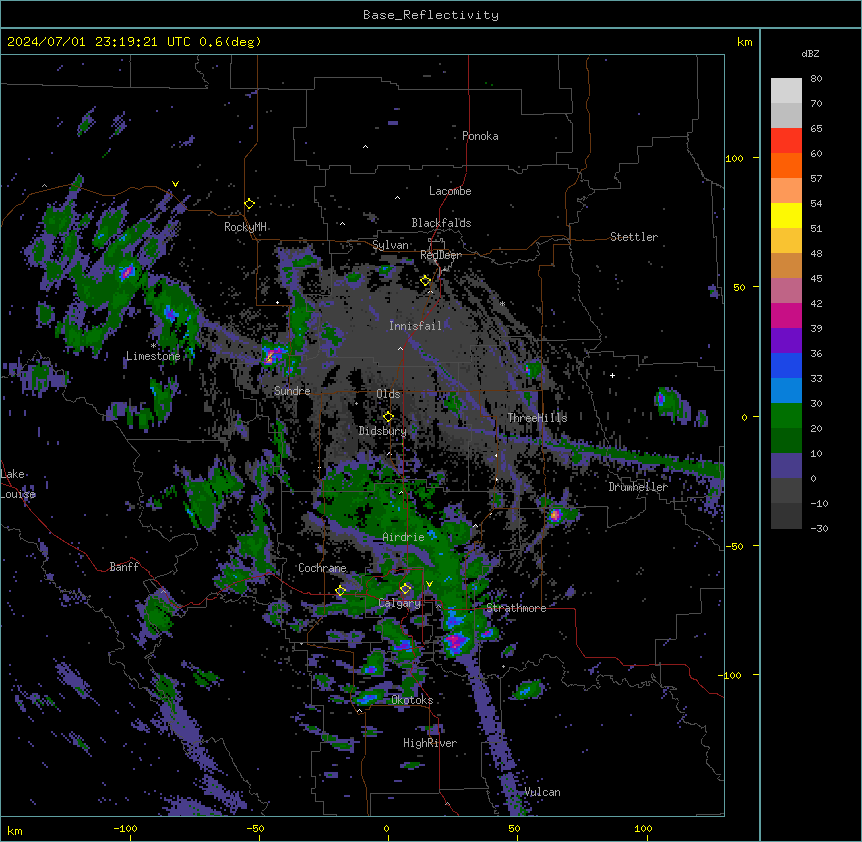The width and height of the screenshot is (862, 842).
Task: Click the RockyMH label
Action: pos(245,227)
